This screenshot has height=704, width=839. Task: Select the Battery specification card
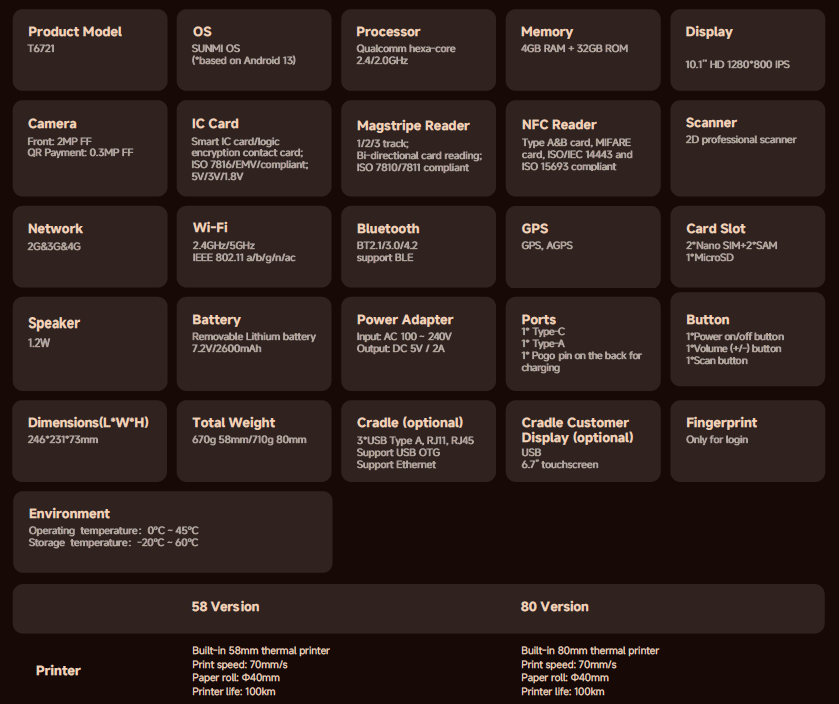[x=254, y=342]
